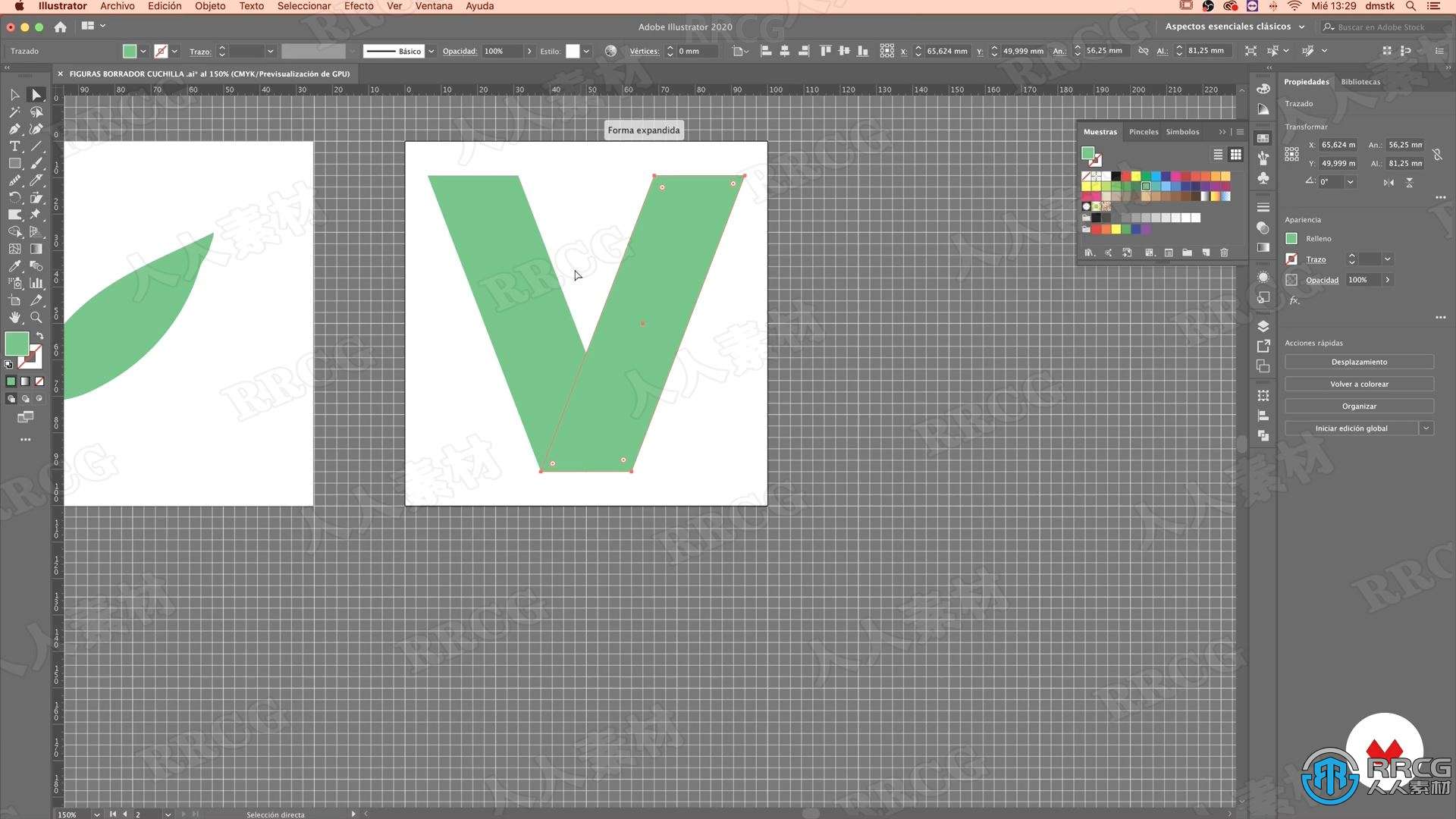This screenshot has height=819, width=1456.
Task: Expand the Iniciar edición global options arrow
Action: (x=1426, y=428)
